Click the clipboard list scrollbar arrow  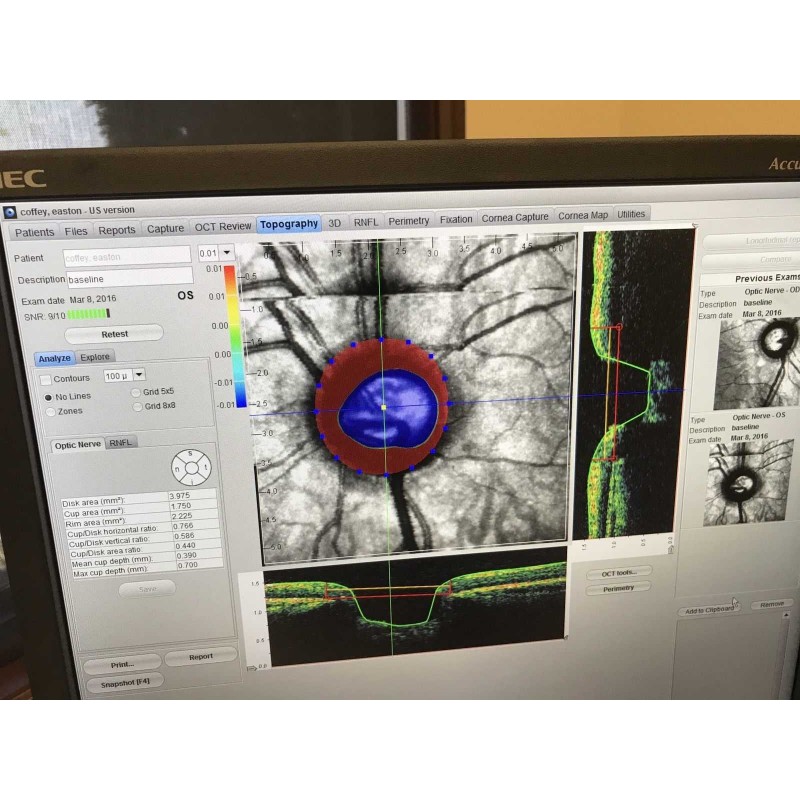point(786,616)
